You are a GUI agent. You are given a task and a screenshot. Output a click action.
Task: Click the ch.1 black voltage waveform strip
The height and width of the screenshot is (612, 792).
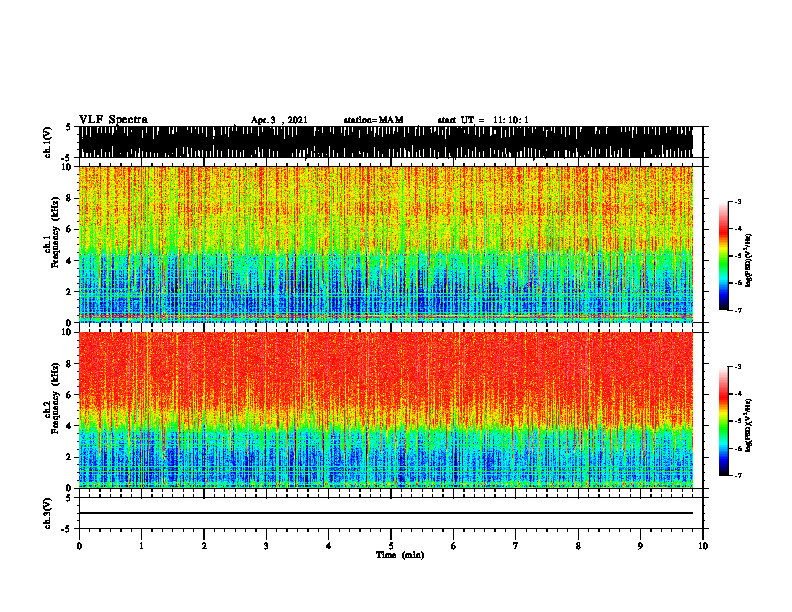pos(385,142)
